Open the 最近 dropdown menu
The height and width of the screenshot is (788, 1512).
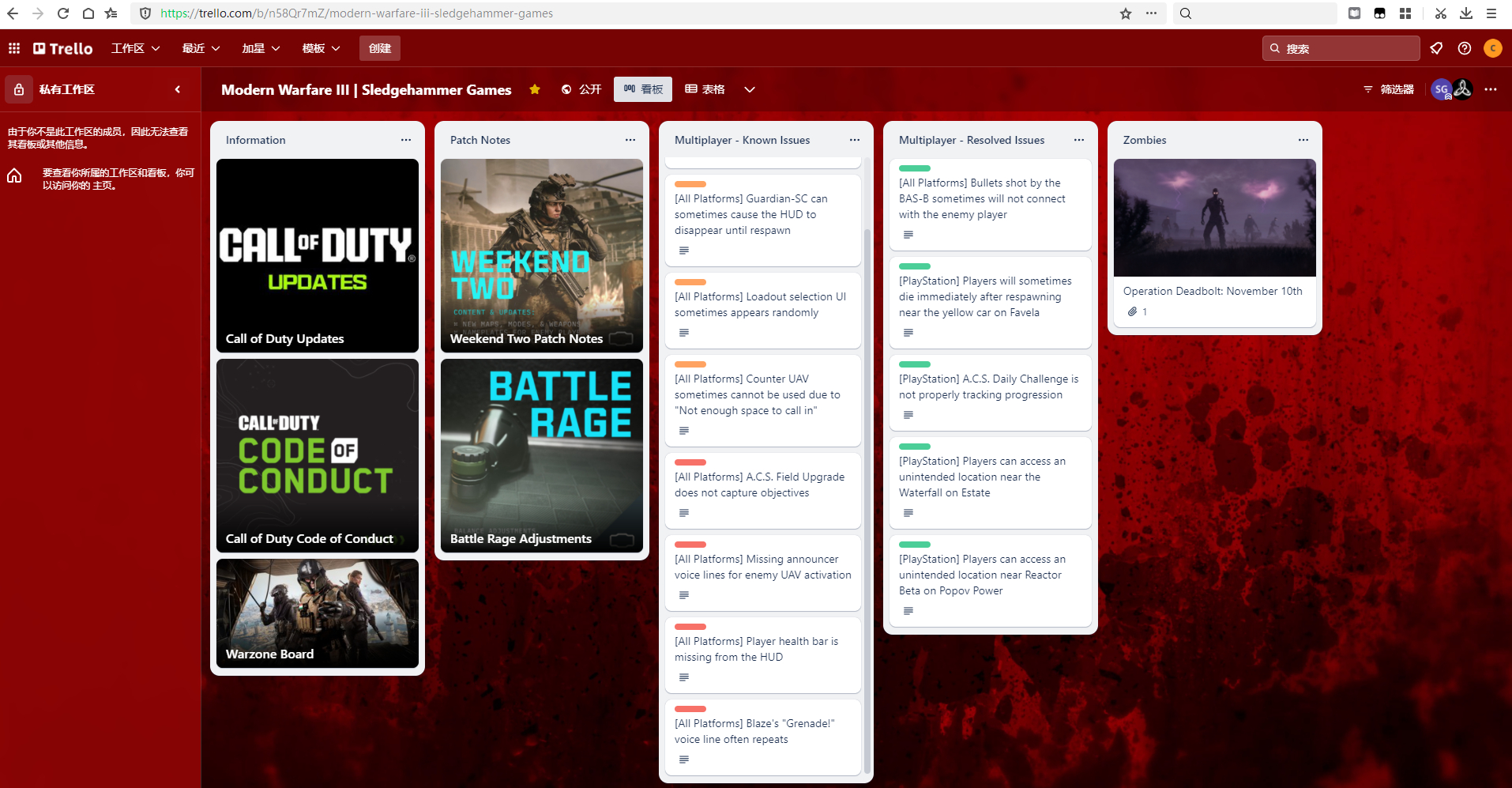pos(201,48)
